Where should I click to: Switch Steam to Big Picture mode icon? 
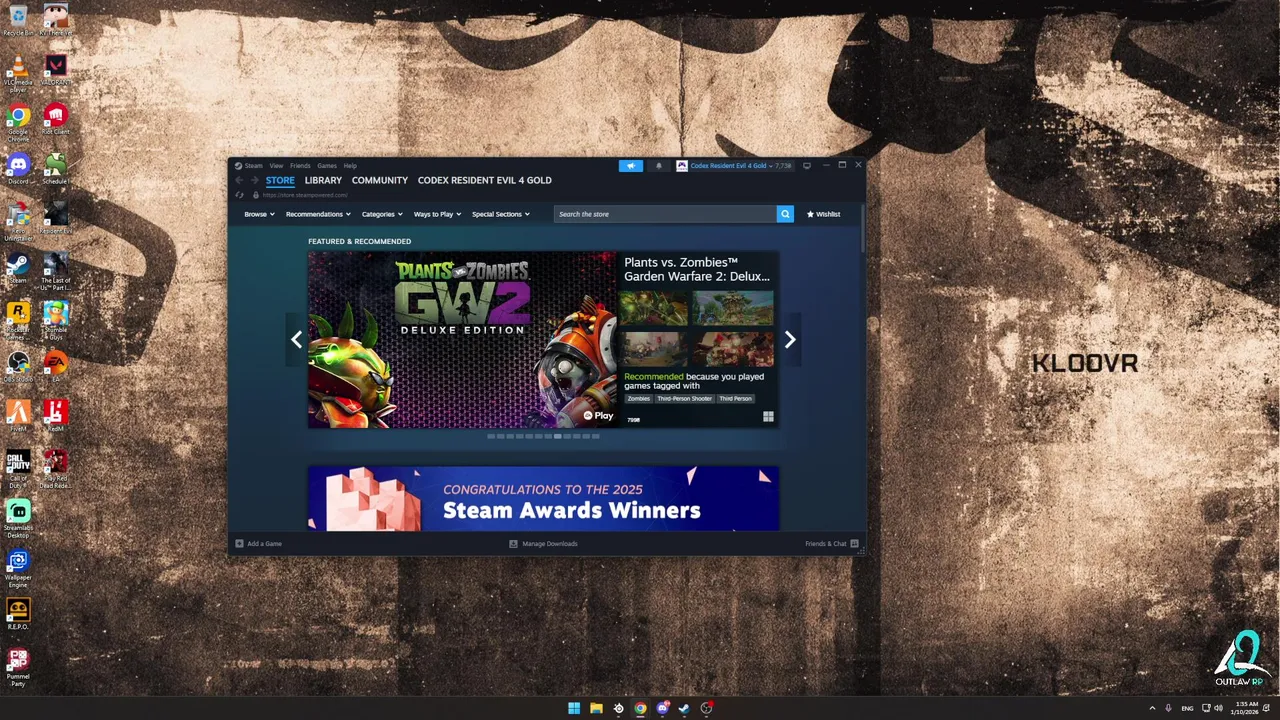click(807, 166)
